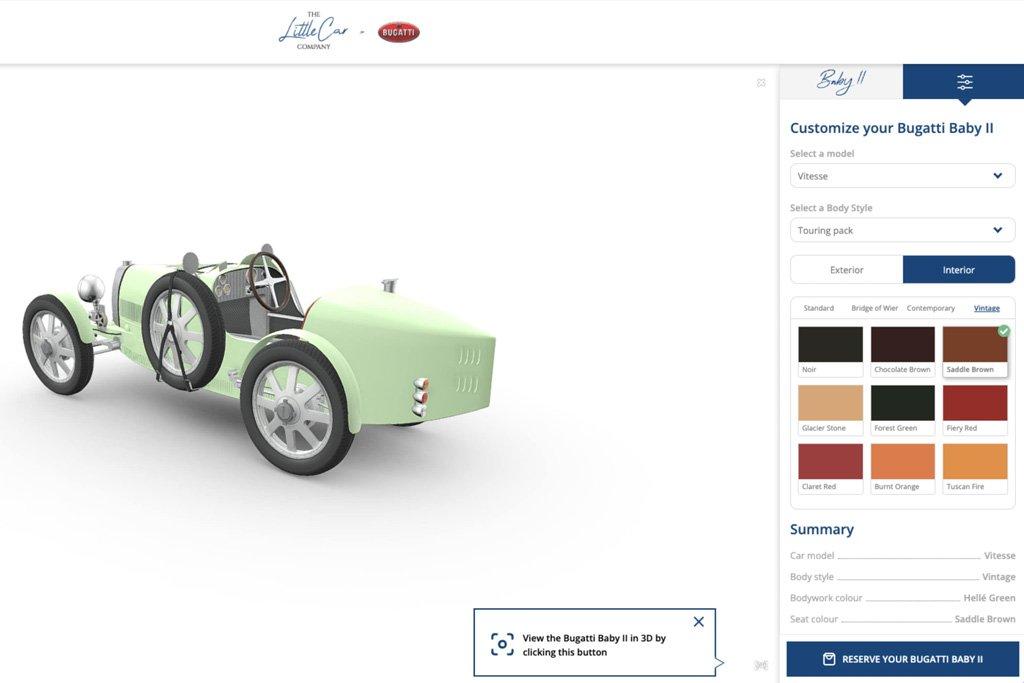Click the chevron arrow in model dropdown

997,176
